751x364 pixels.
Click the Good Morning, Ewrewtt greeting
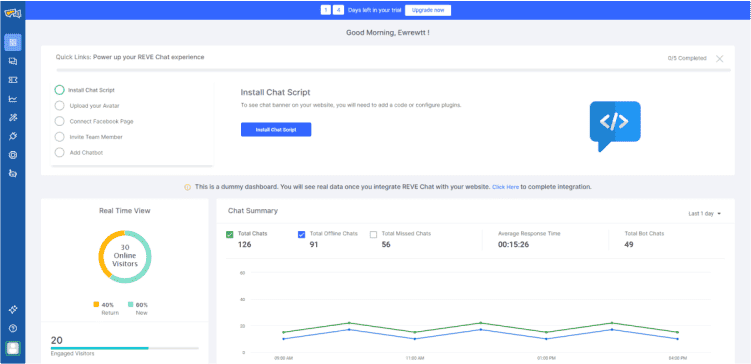(x=388, y=33)
